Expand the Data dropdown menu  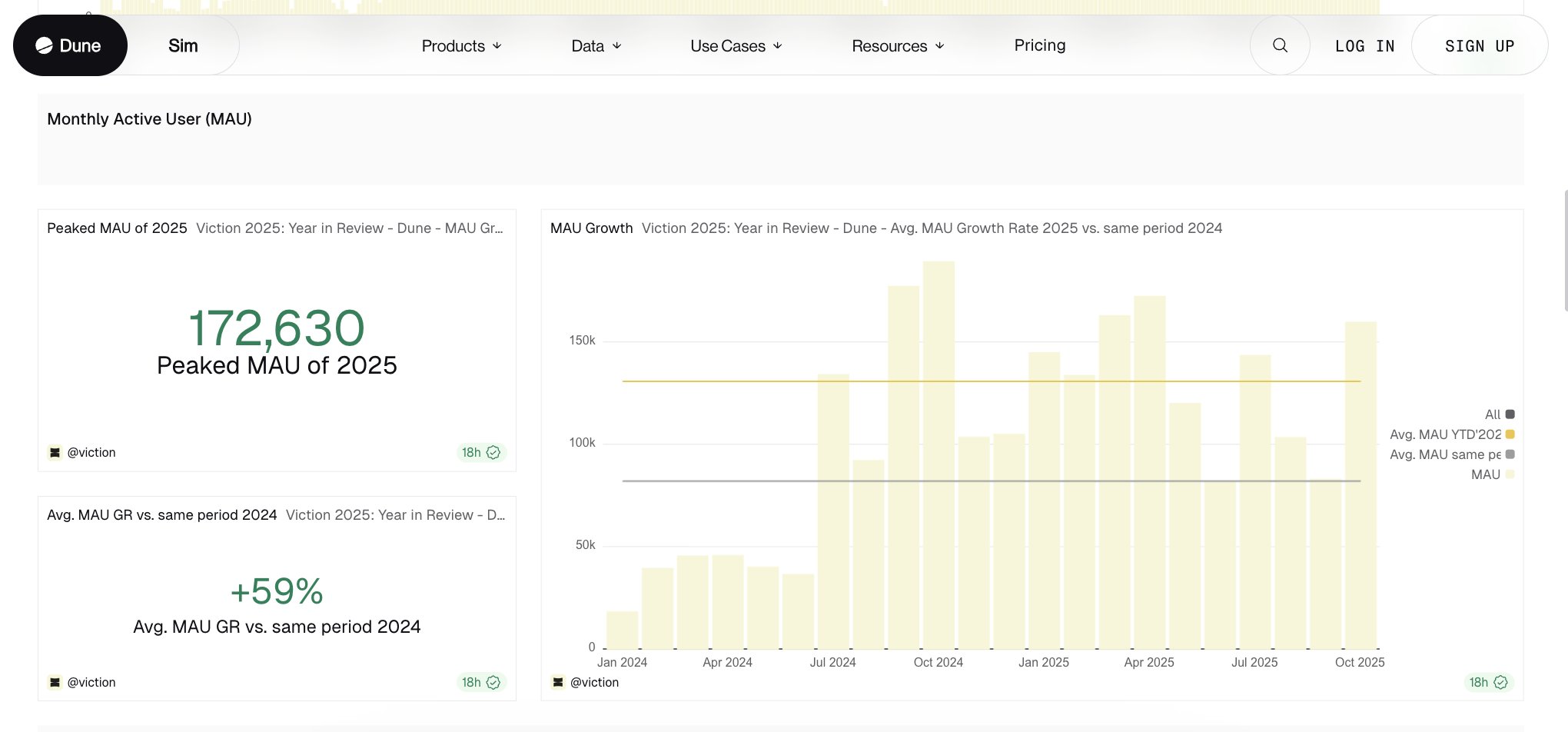pyautogui.click(x=596, y=46)
